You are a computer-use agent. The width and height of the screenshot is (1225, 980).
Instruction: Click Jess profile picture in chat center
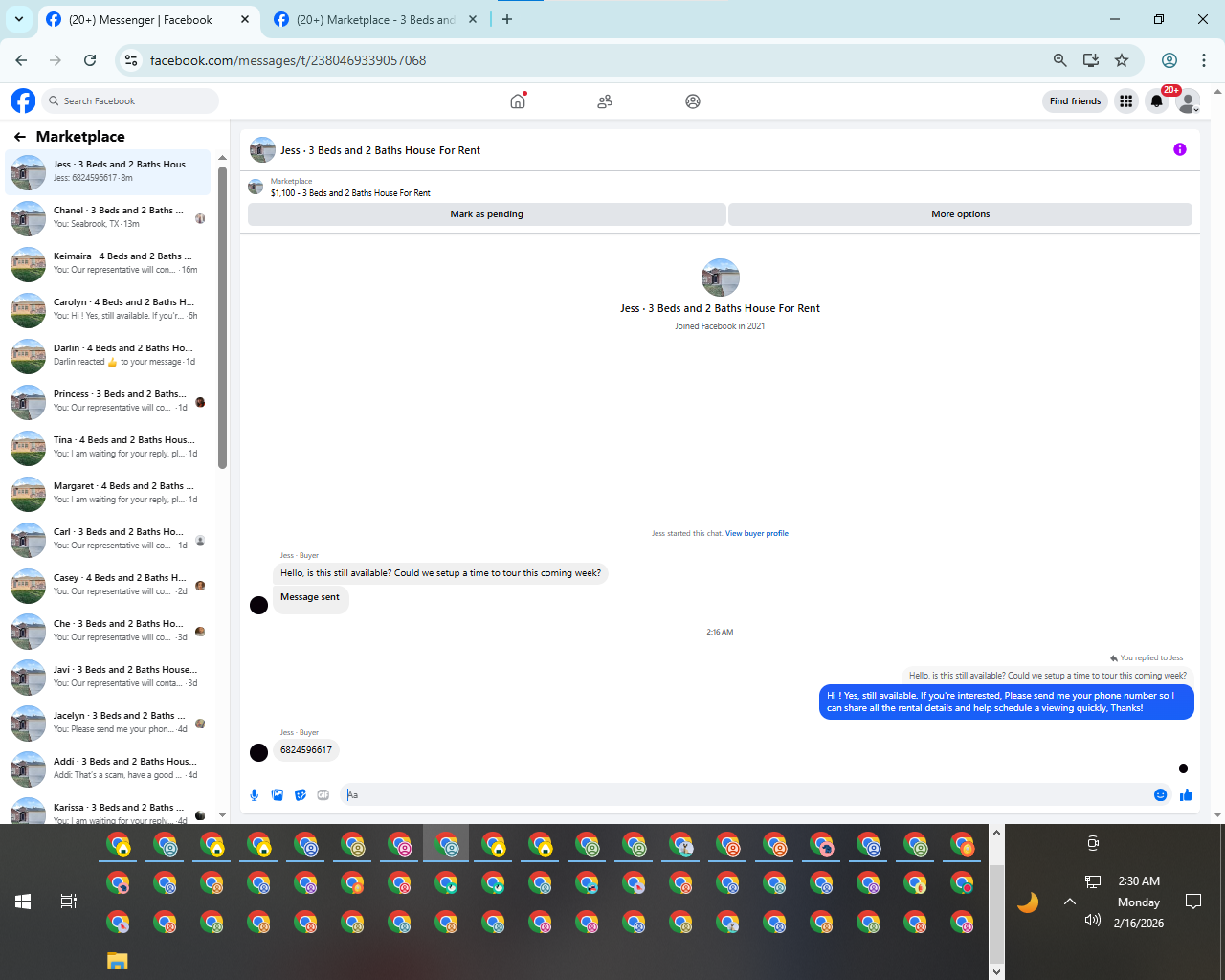click(x=721, y=278)
